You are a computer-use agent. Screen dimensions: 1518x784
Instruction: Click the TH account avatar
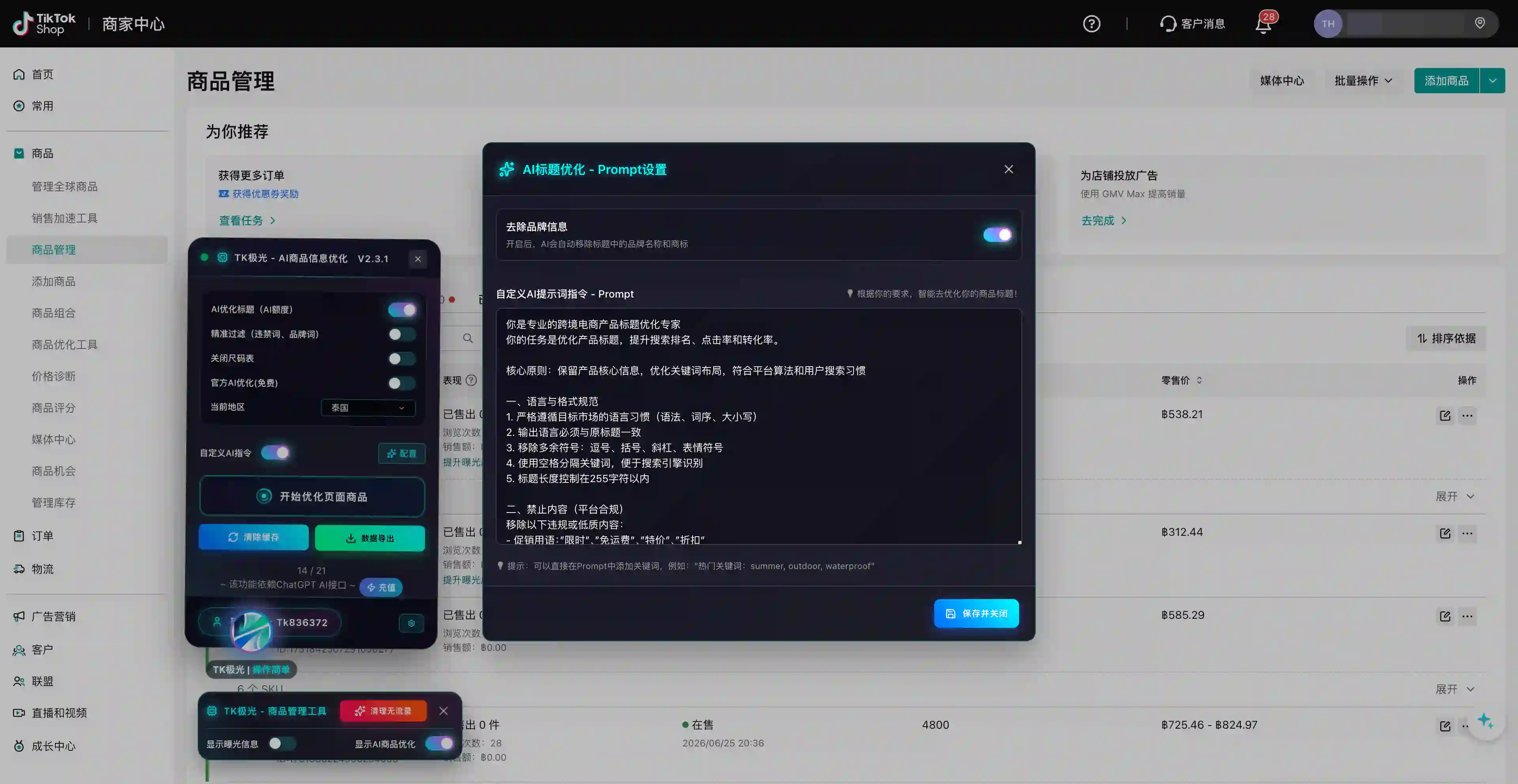pyautogui.click(x=1328, y=24)
